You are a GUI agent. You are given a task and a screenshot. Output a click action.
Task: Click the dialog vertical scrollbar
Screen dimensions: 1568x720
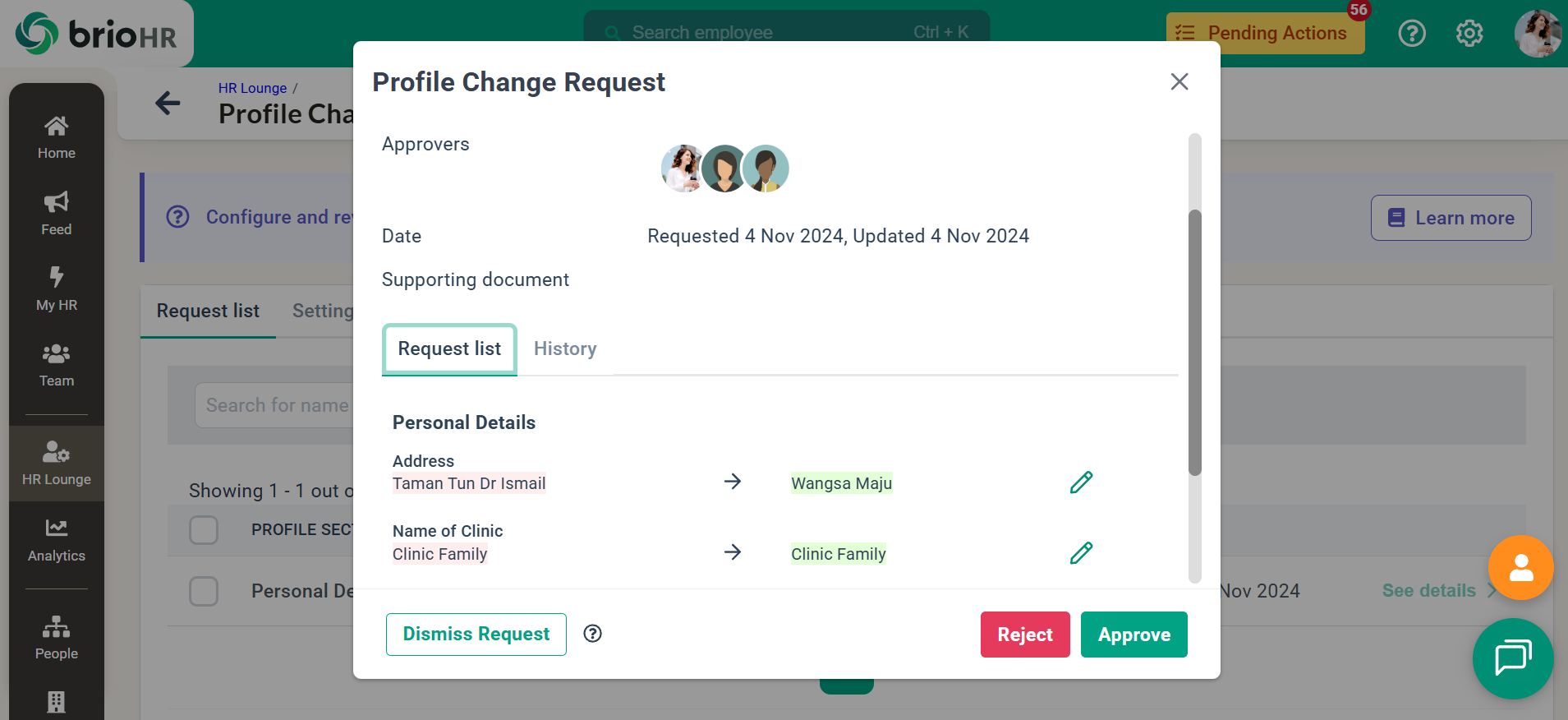[x=1195, y=342]
